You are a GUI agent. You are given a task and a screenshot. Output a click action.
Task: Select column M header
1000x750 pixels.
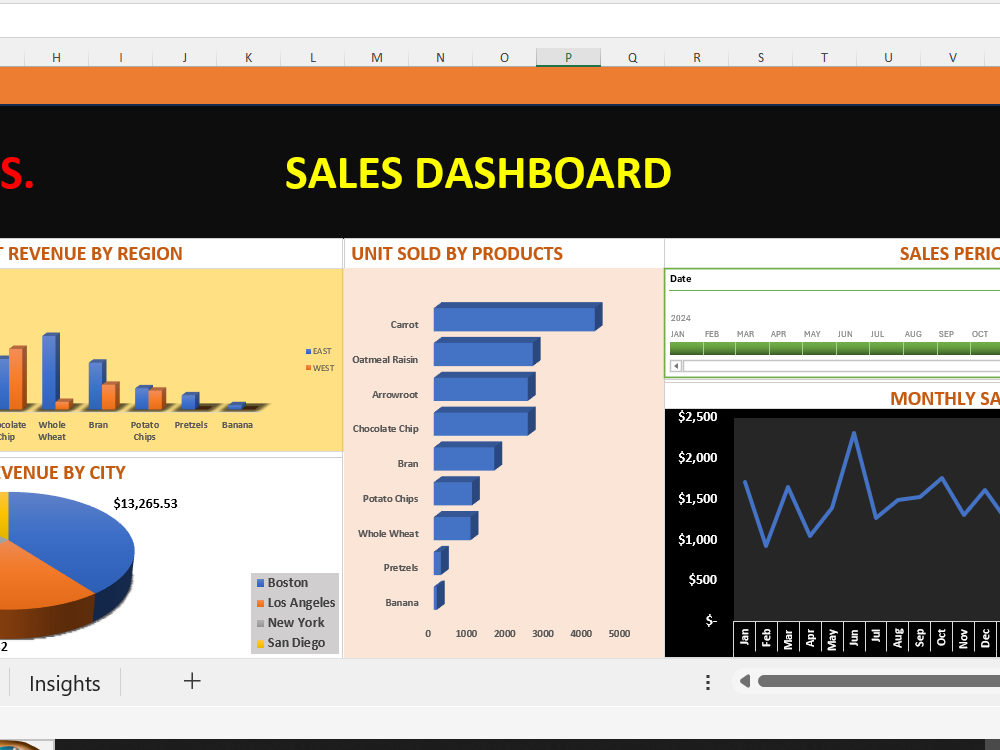click(377, 57)
